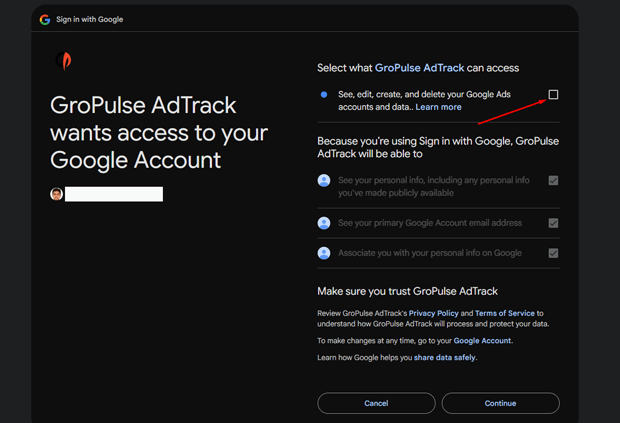Click the checked box for primary email address
Screen dimensions: 620x423
coord(553,223)
